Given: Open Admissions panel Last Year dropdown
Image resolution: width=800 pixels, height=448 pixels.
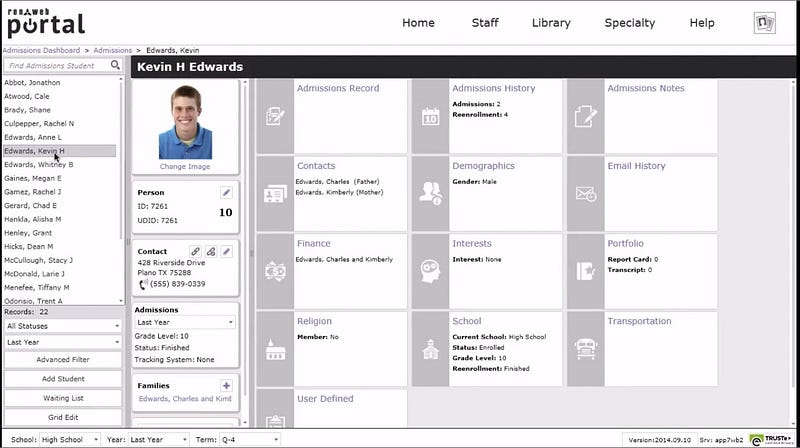Looking at the screenshot, I should [x=185, y=322].
